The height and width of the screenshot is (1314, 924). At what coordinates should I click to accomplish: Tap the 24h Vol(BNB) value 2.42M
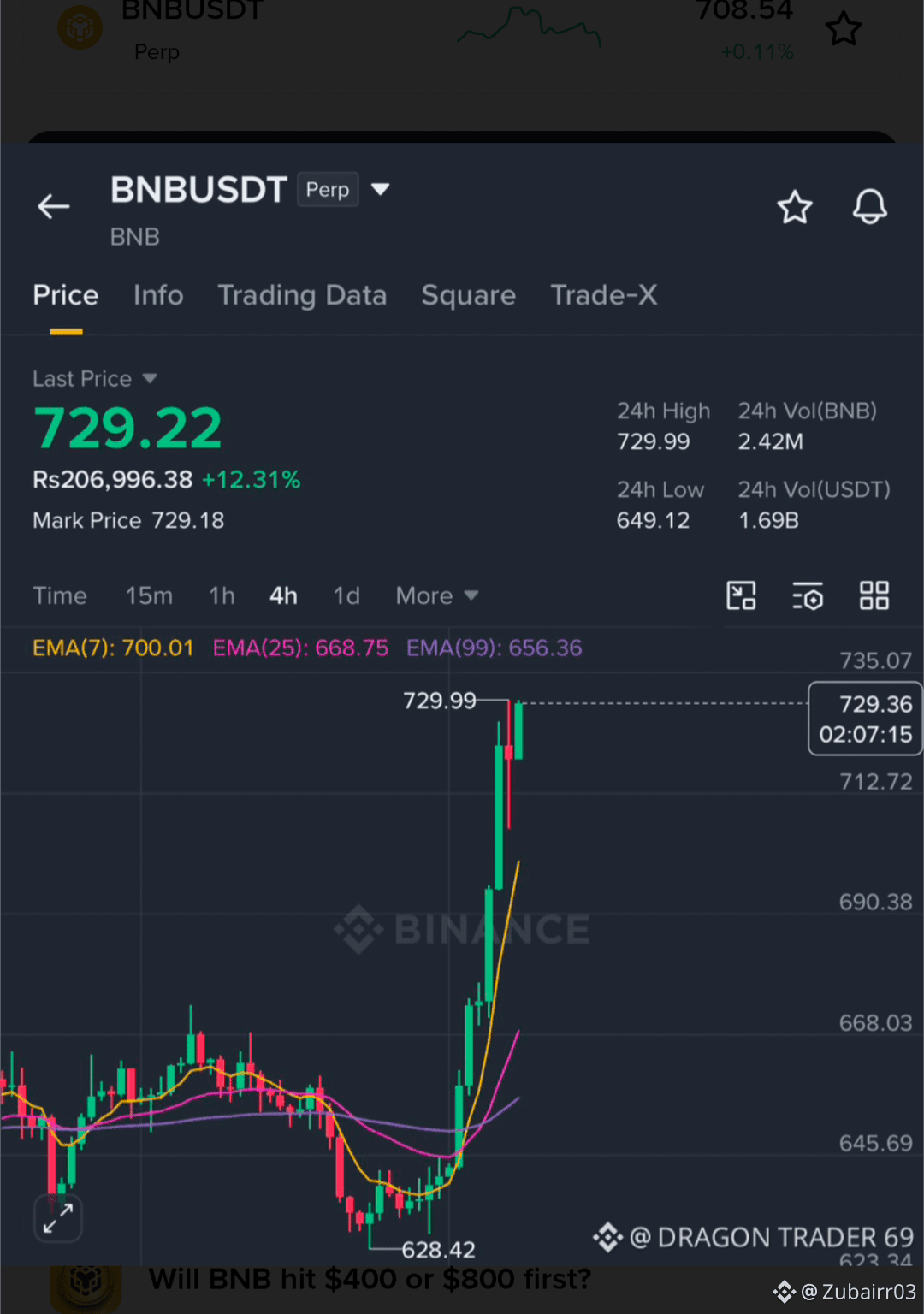(771, 441)
